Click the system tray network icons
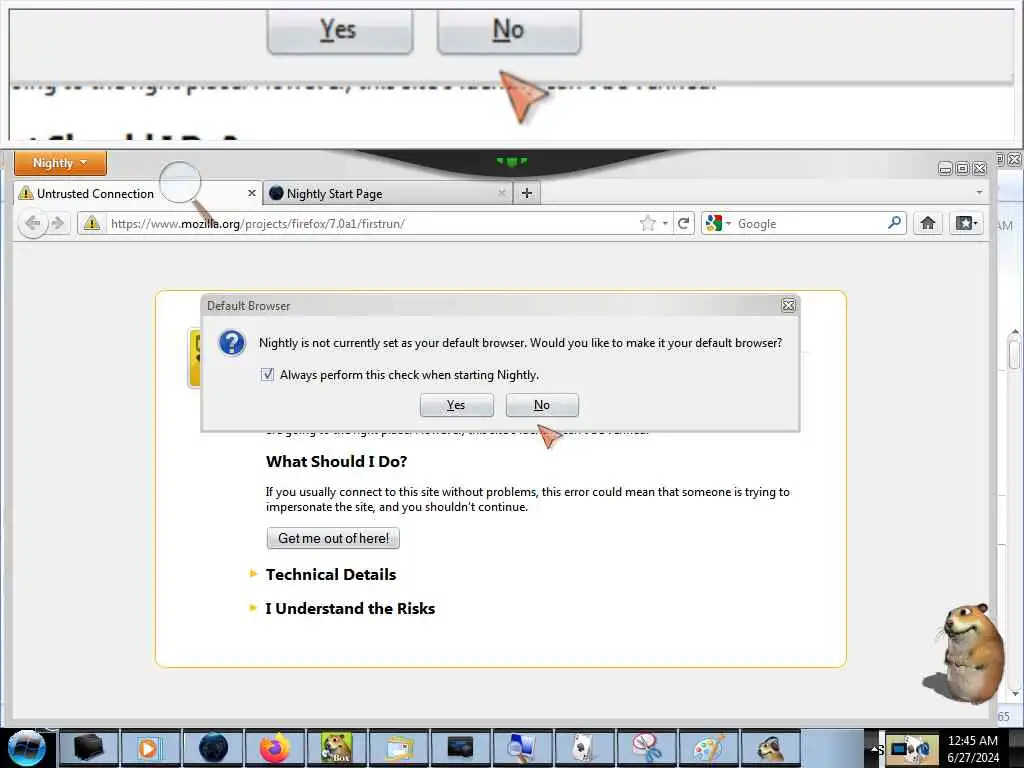 911,748
